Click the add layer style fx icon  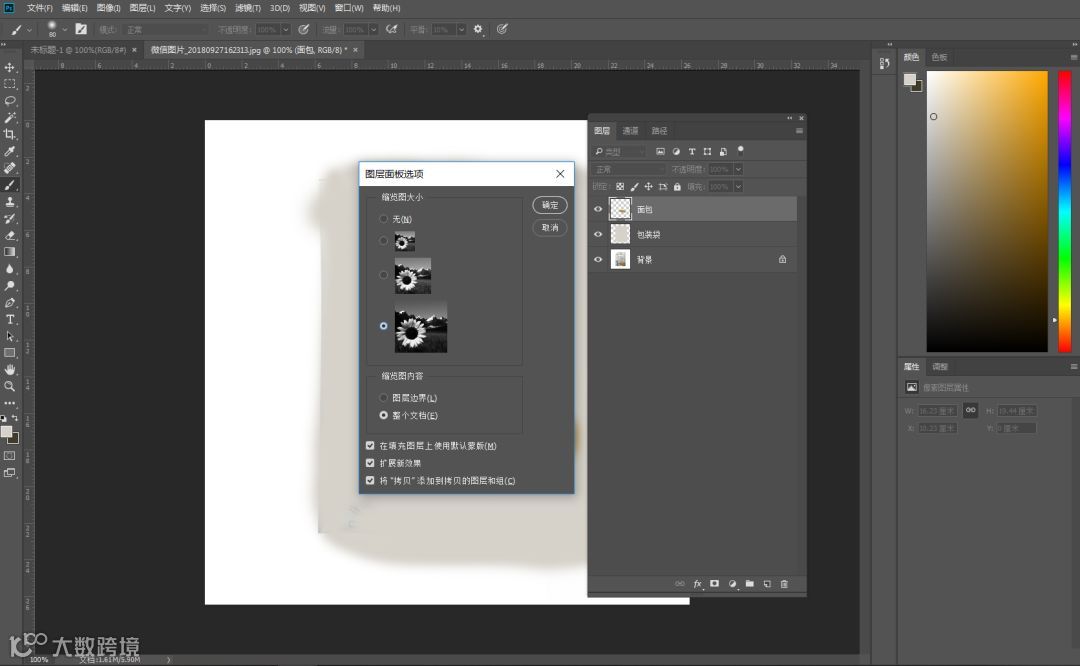tap(697, 584)
